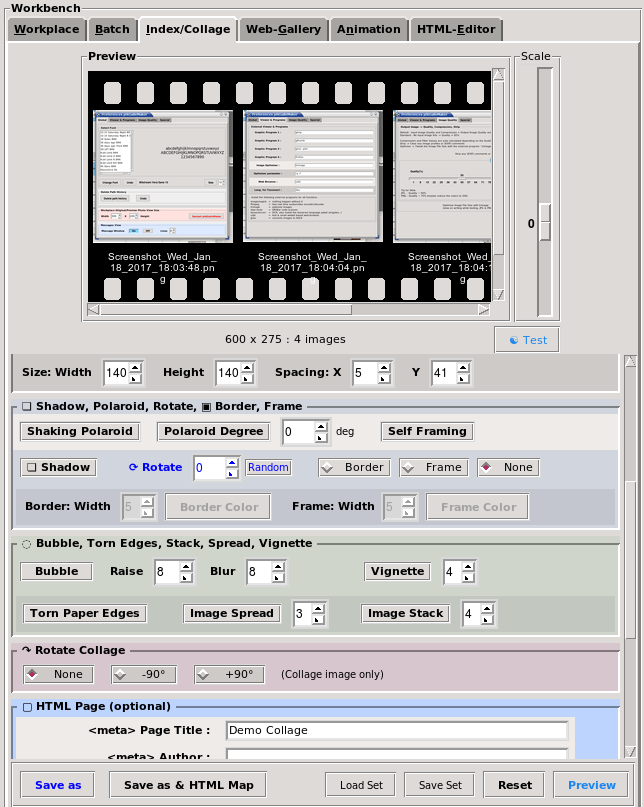Image resolution: width=644 pixels, height=807 pixels.
Task: Click the Reset button
Action: click(514, 785)
